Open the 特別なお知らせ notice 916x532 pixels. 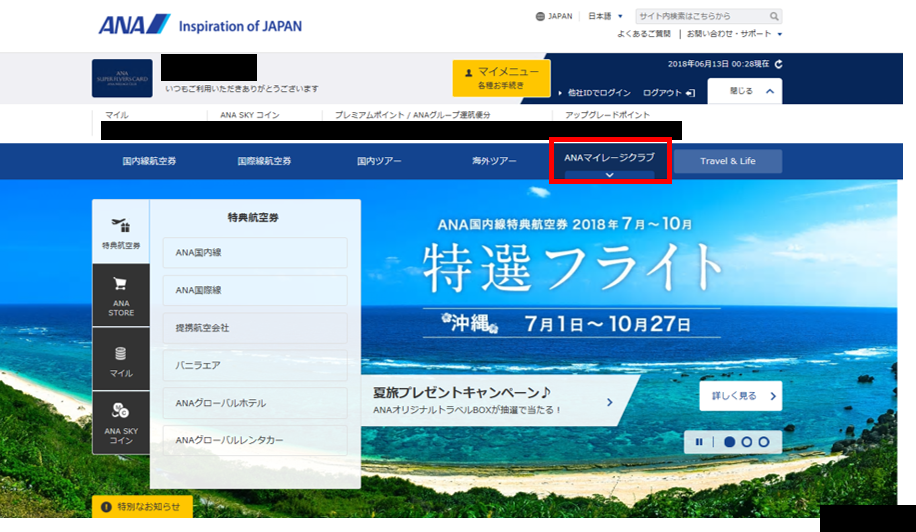tap(143, 507)
